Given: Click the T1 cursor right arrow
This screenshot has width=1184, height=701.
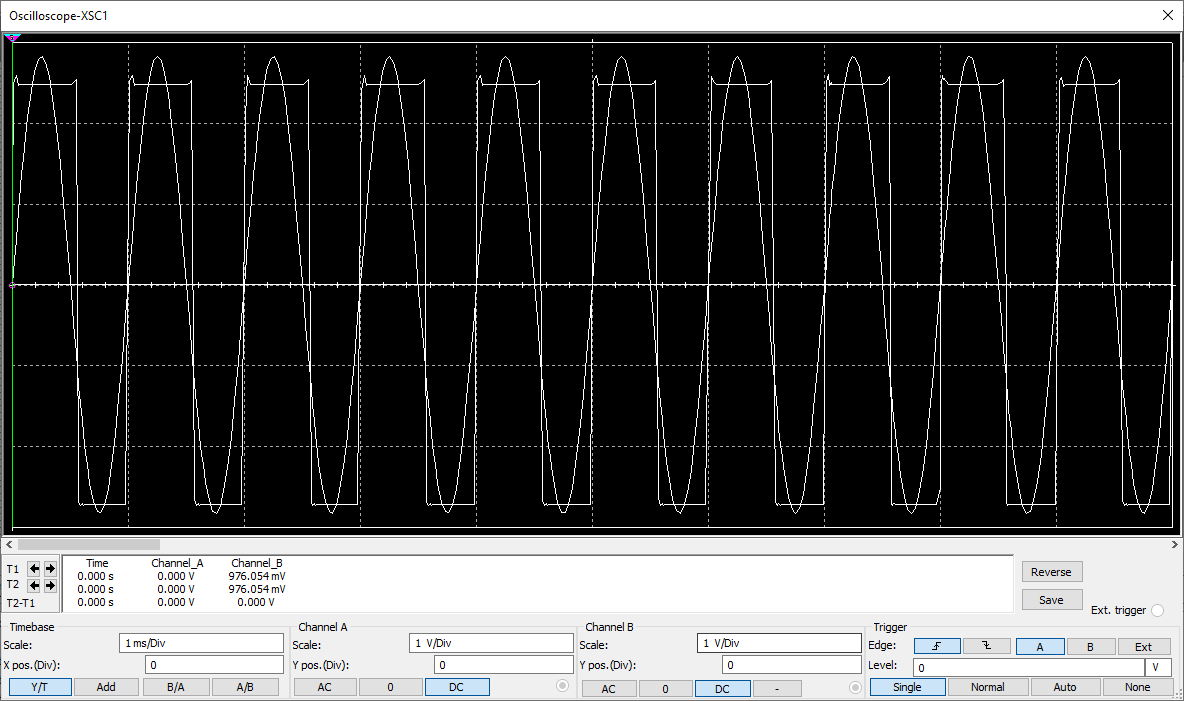Looking at the screenshot, I should (x=50, y=568).
